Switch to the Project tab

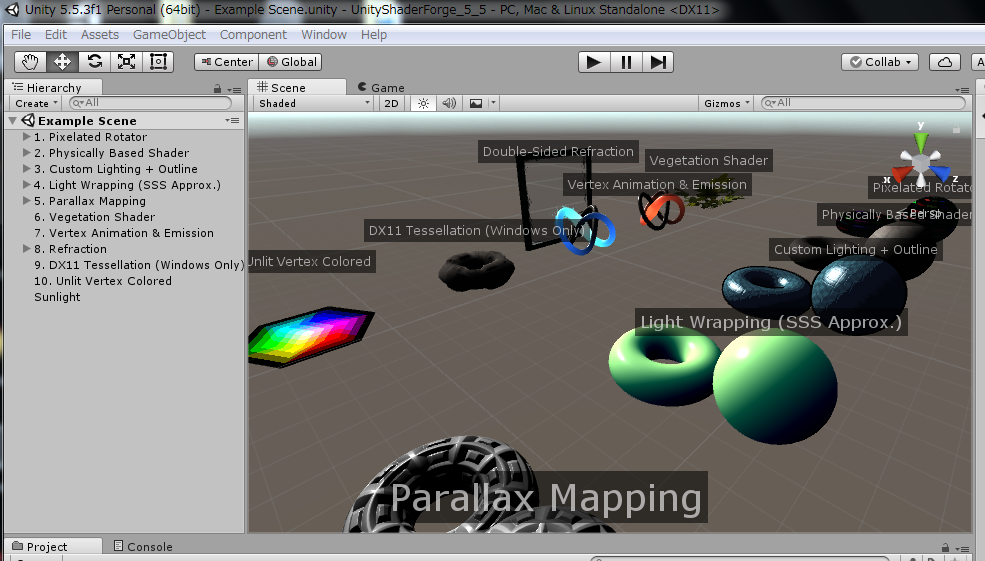click(53, 547)
